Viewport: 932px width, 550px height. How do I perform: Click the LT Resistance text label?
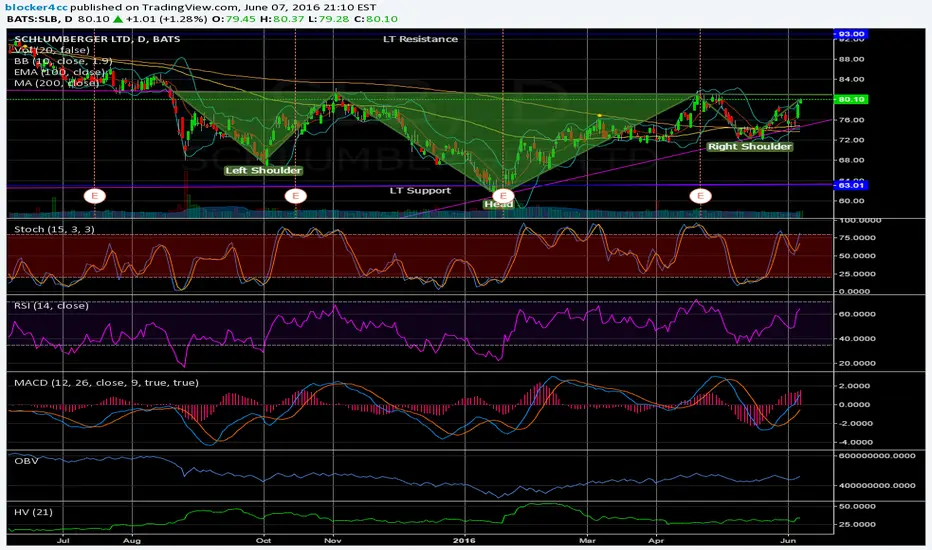[420, 39]
